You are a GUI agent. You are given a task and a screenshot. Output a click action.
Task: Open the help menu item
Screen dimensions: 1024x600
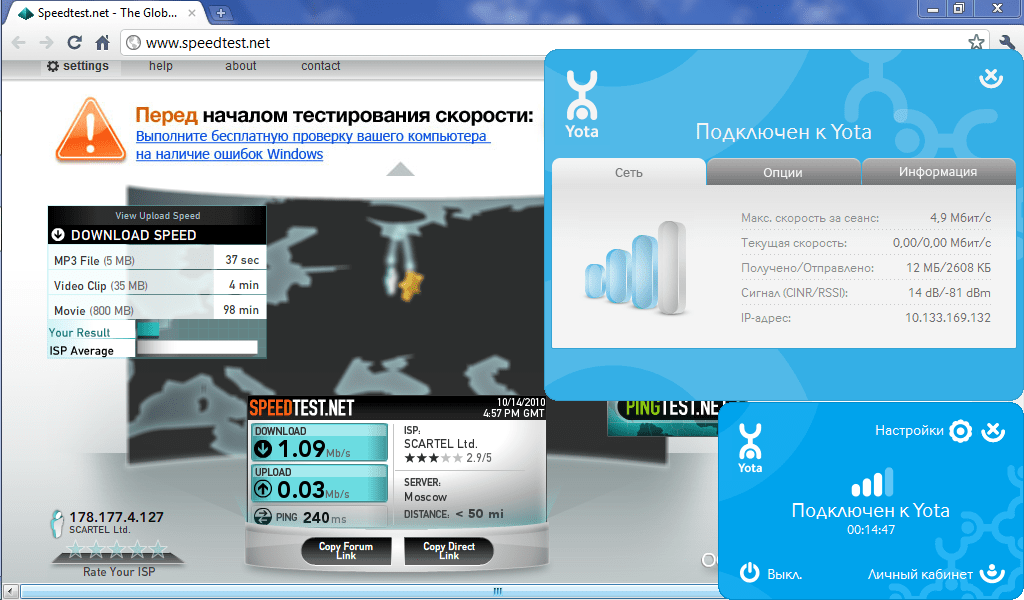coord(161,66)
